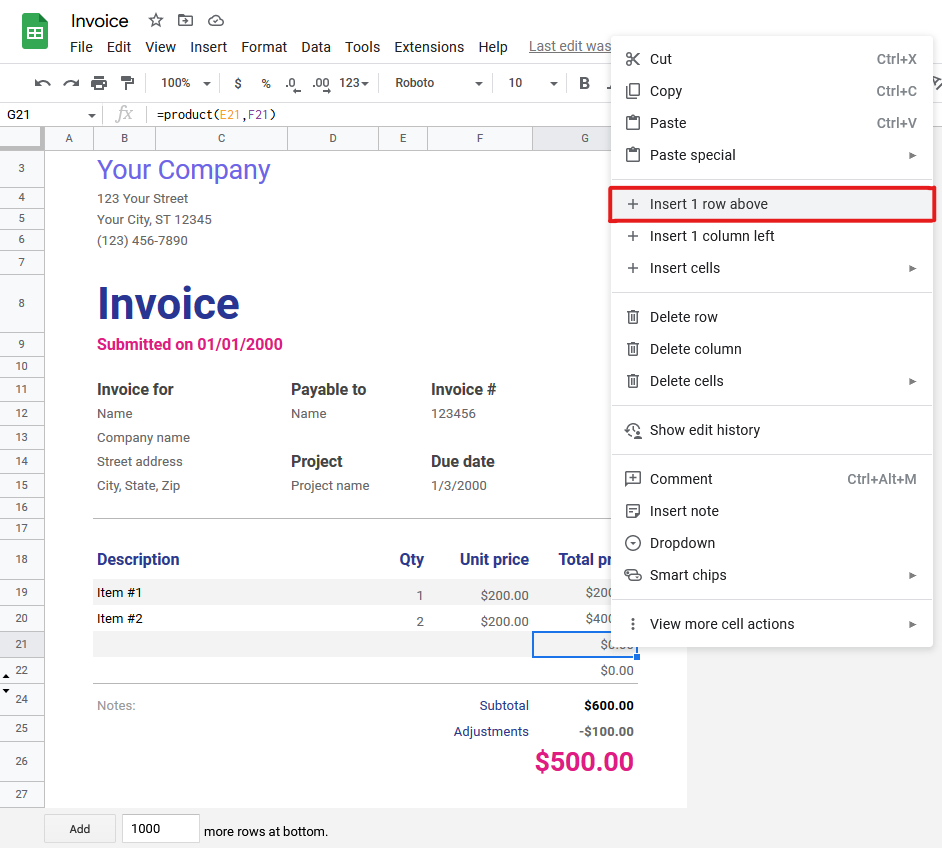The image size is (942, 848).
Task: Click the Dropdown circle icon
Action: [633, 543]
